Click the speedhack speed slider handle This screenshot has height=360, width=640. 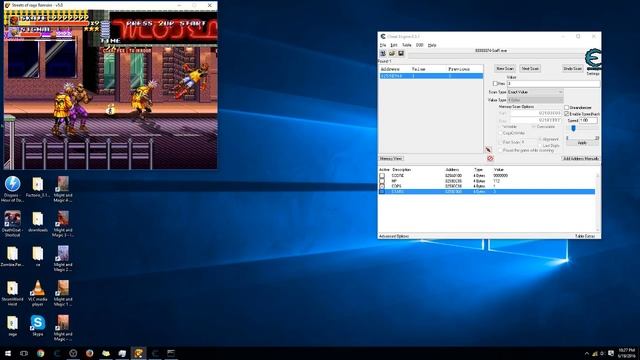coord(573,129)
